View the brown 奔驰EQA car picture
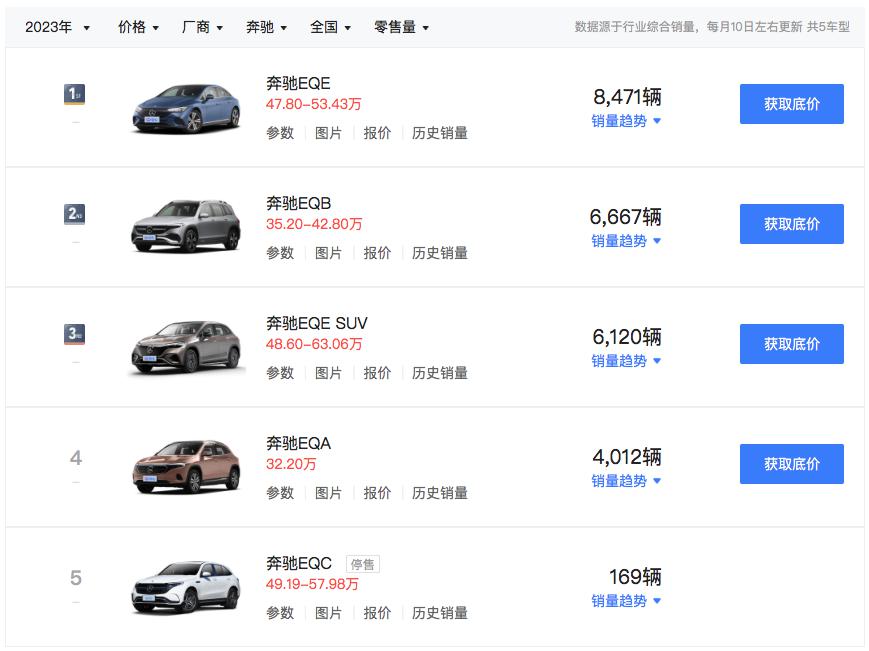Image resolution: width=869 pixels, height=651 pixels. click(187, 465)
